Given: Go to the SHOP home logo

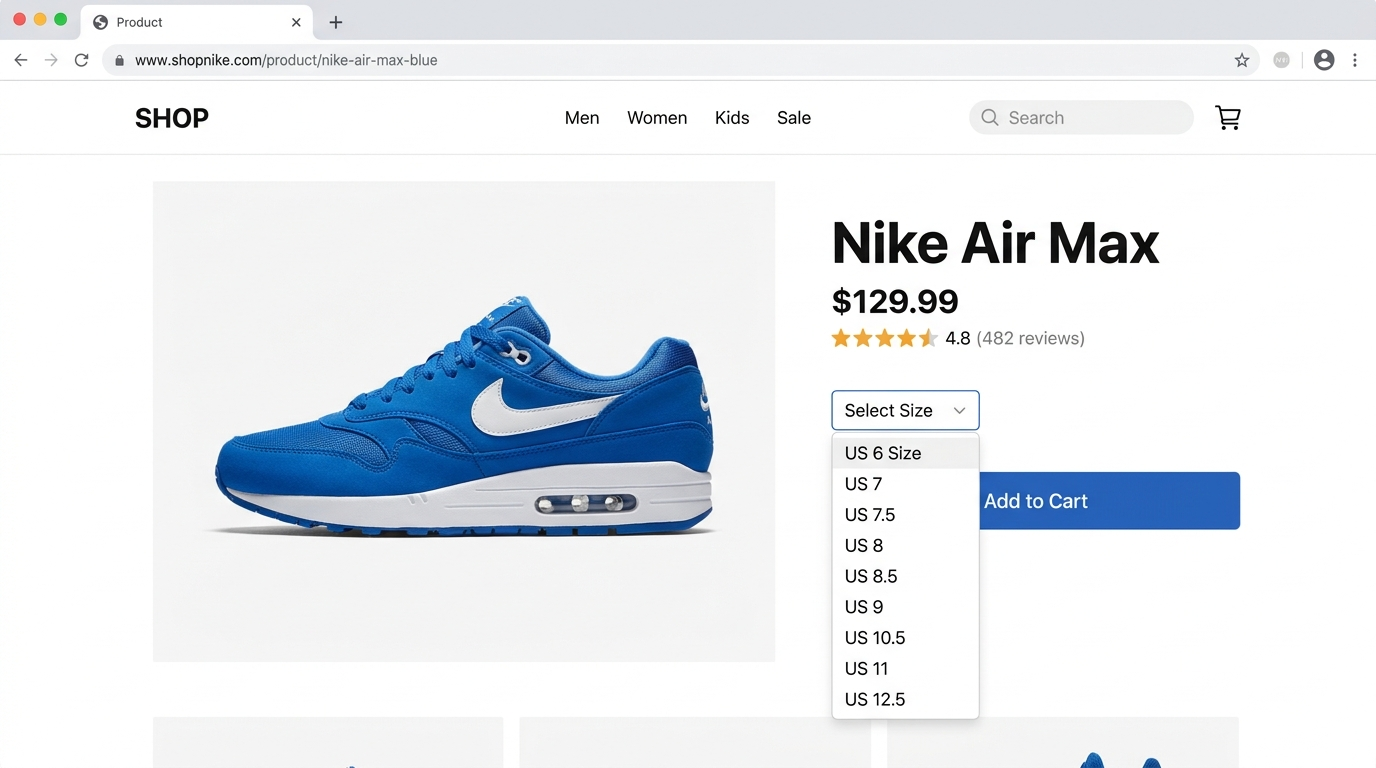Looking at the screenshot, I should (172, 118).
